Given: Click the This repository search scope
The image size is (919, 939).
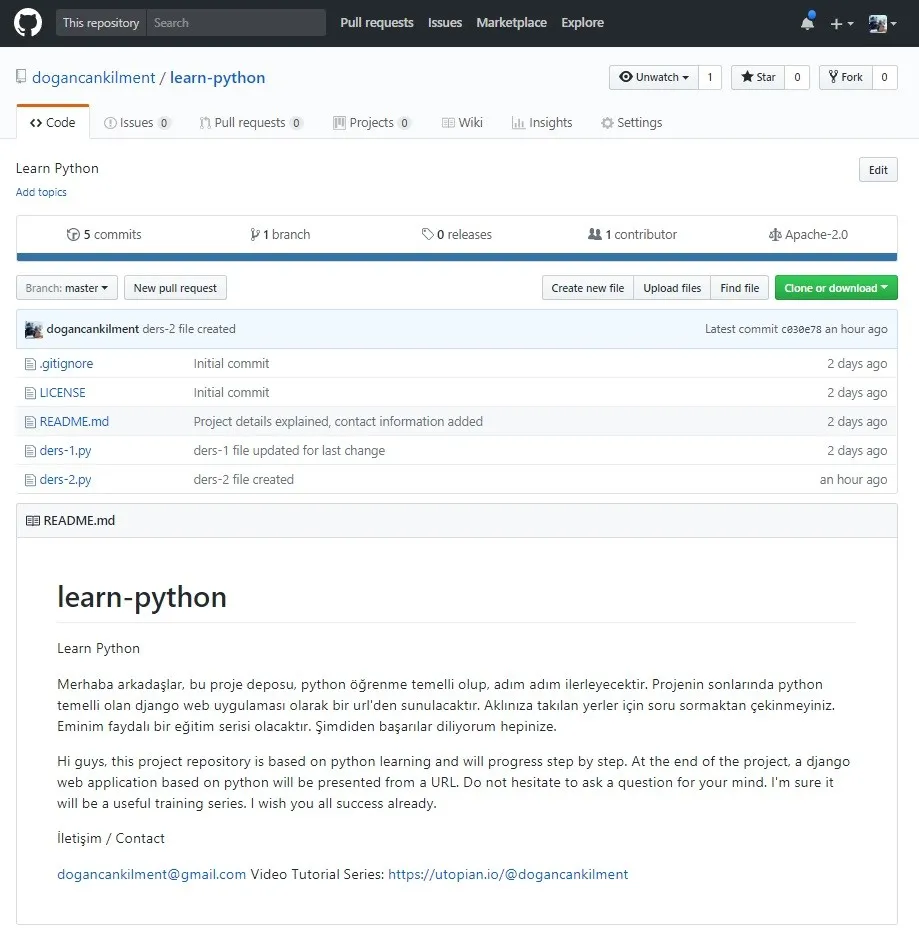Looking at the screenshot, I should (x=101, y=23).
